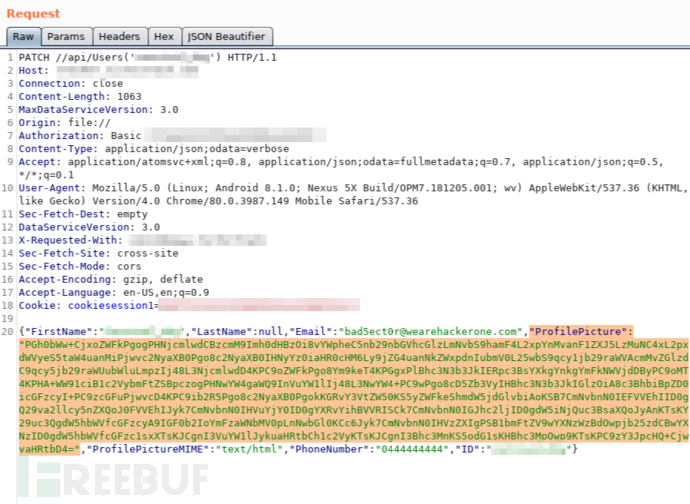Click the base64 payload starting PGh0bWw+
Viewport: 690px width, 504px height.
point(353,397)
